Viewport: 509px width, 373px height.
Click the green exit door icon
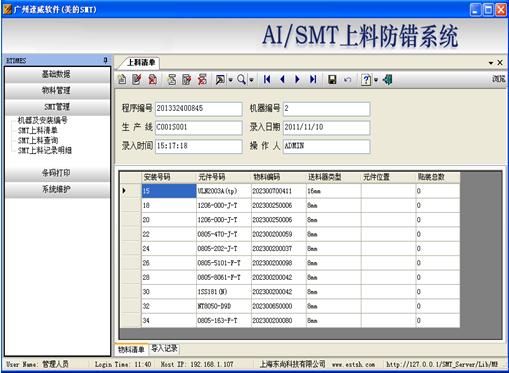387,79
